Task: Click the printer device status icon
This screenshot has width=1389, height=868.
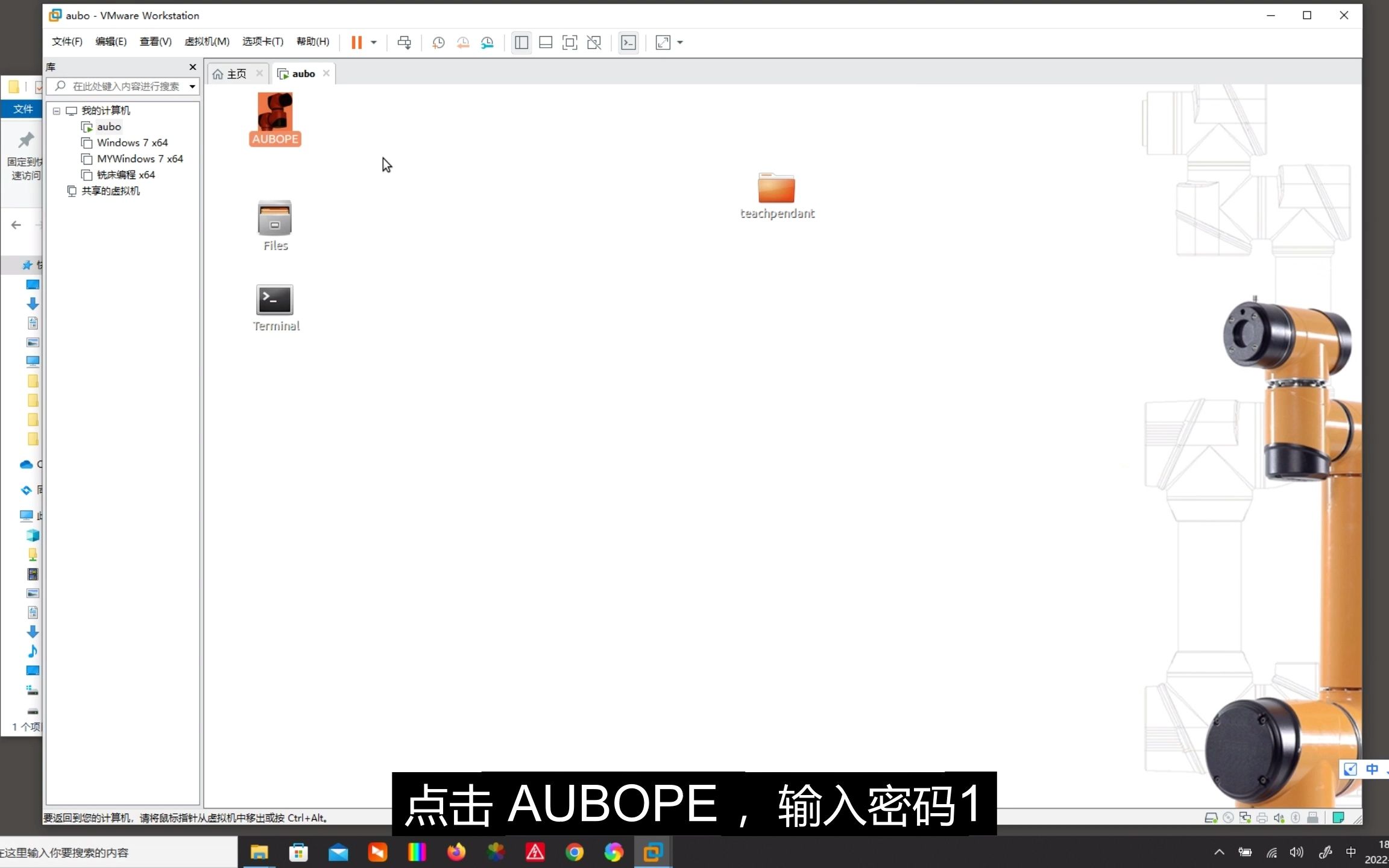Action: [x=1262, y=818]
